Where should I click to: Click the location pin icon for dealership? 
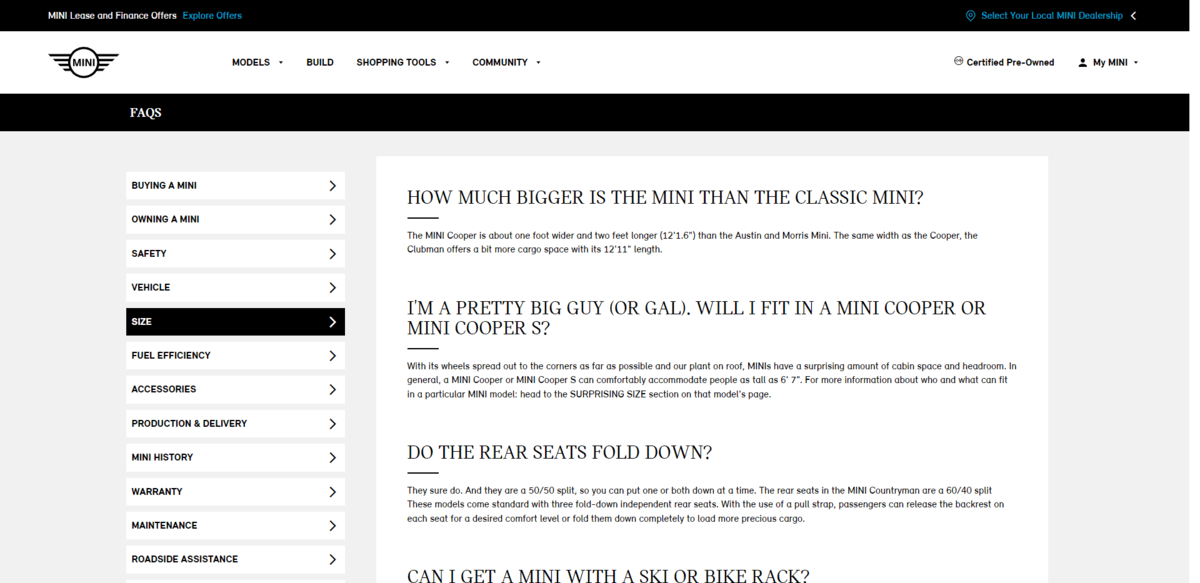(970, 16)
